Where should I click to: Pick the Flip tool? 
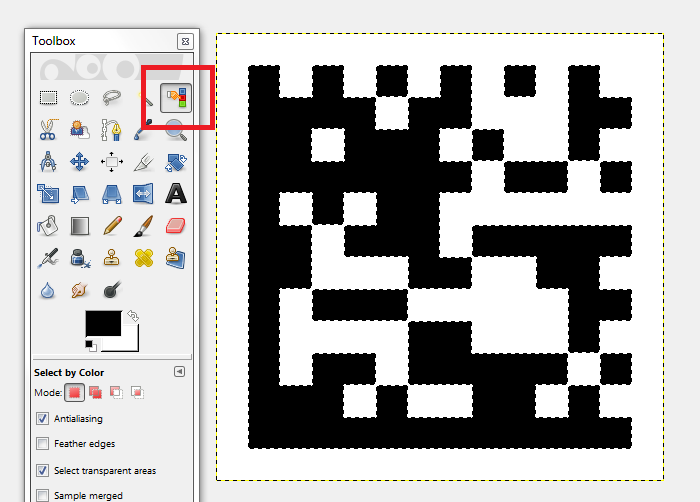(143, 194)
